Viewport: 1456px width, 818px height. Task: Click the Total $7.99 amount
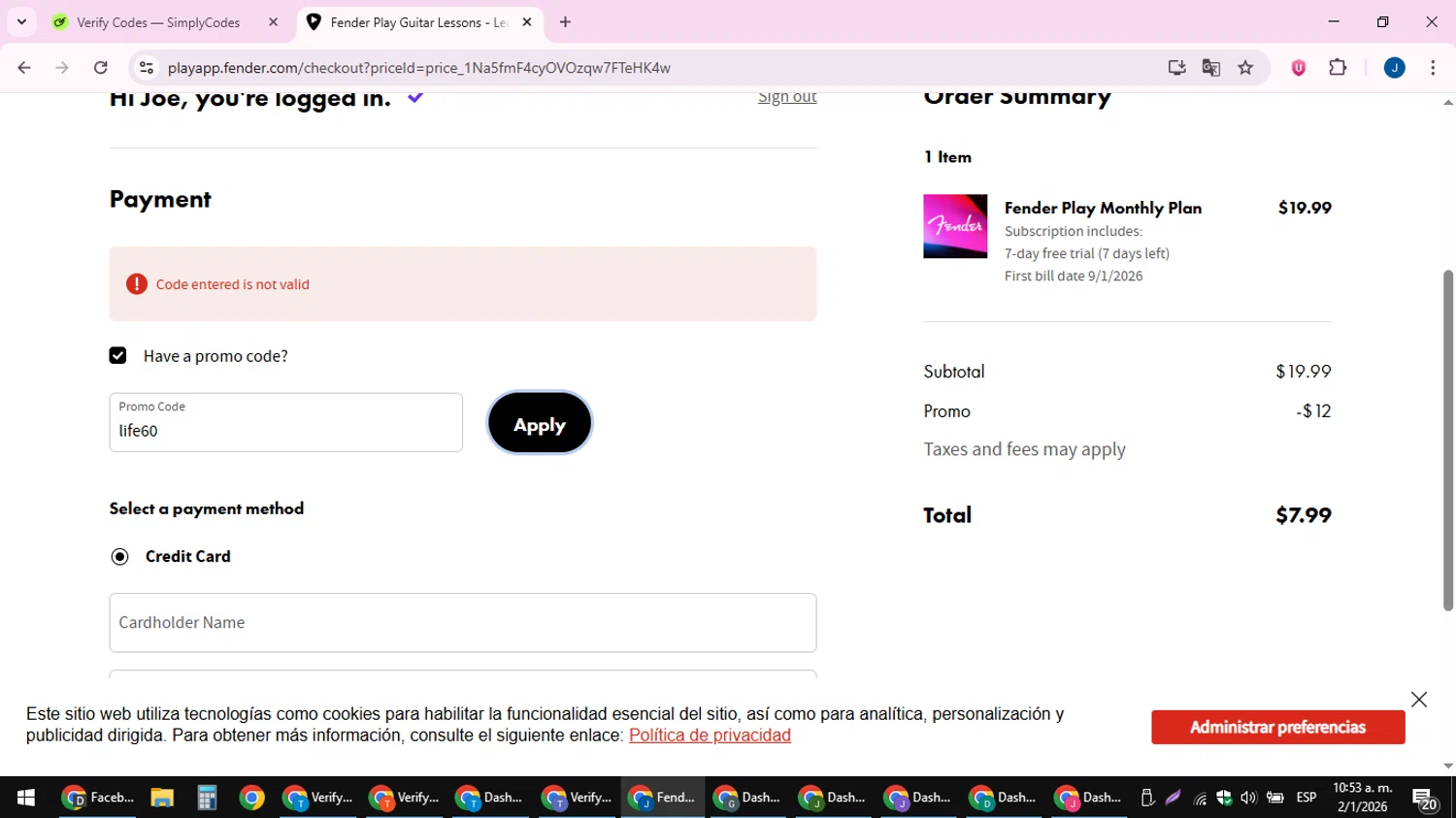(1304, 515)
